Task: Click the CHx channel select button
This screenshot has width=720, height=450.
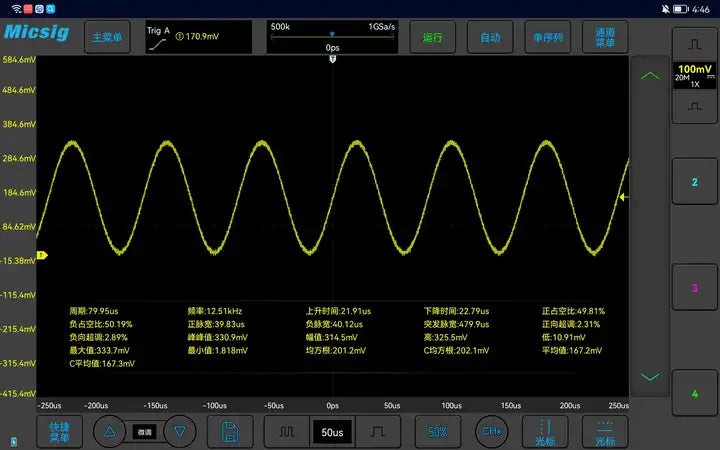Action: (x=491, y=432)
